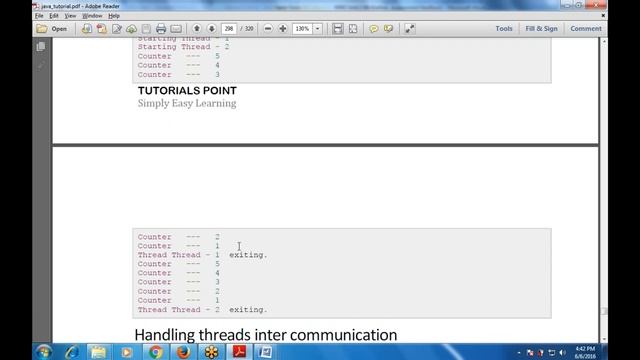Click the vertical scrollbar up arrow
640x360 pixels.
point(604,41)
